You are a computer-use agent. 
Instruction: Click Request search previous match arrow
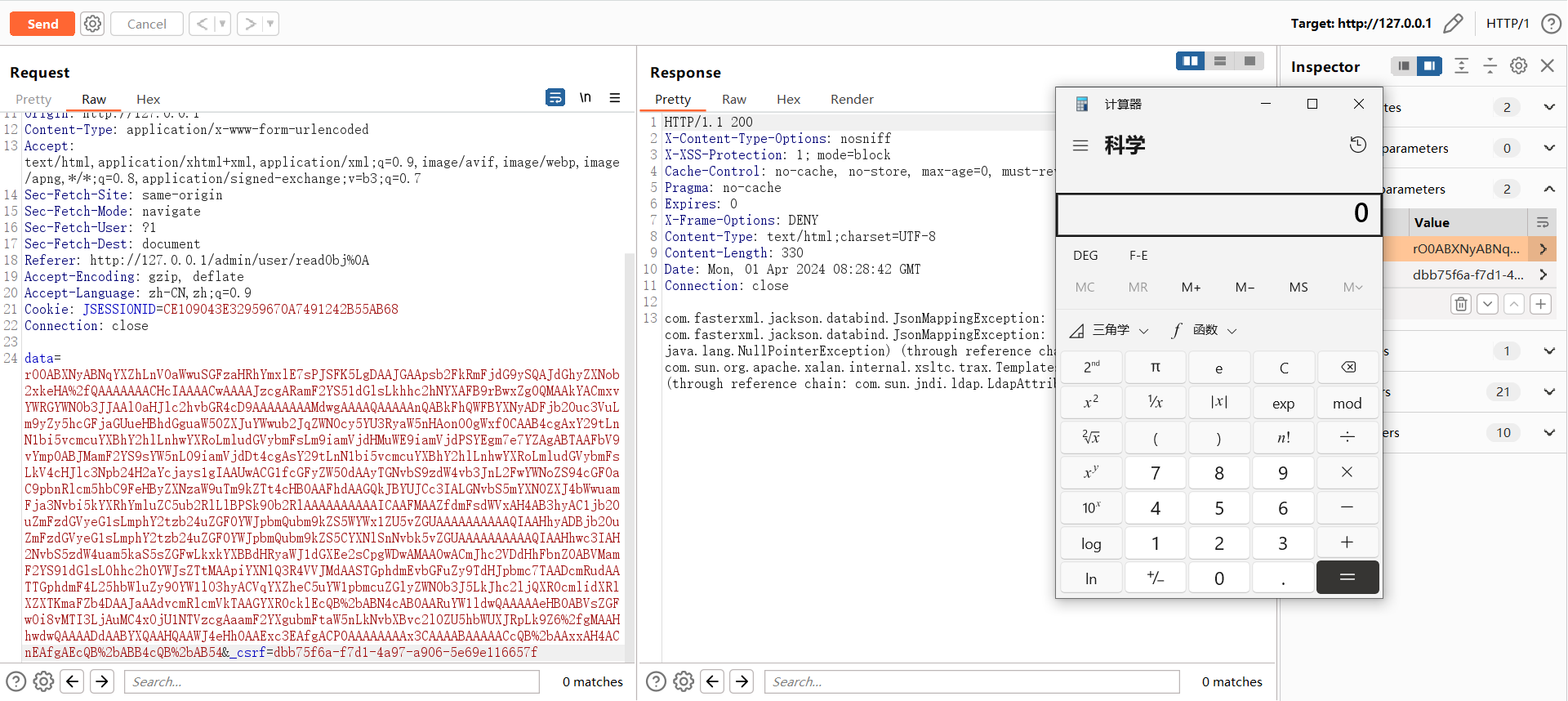(x=73, y=681)
